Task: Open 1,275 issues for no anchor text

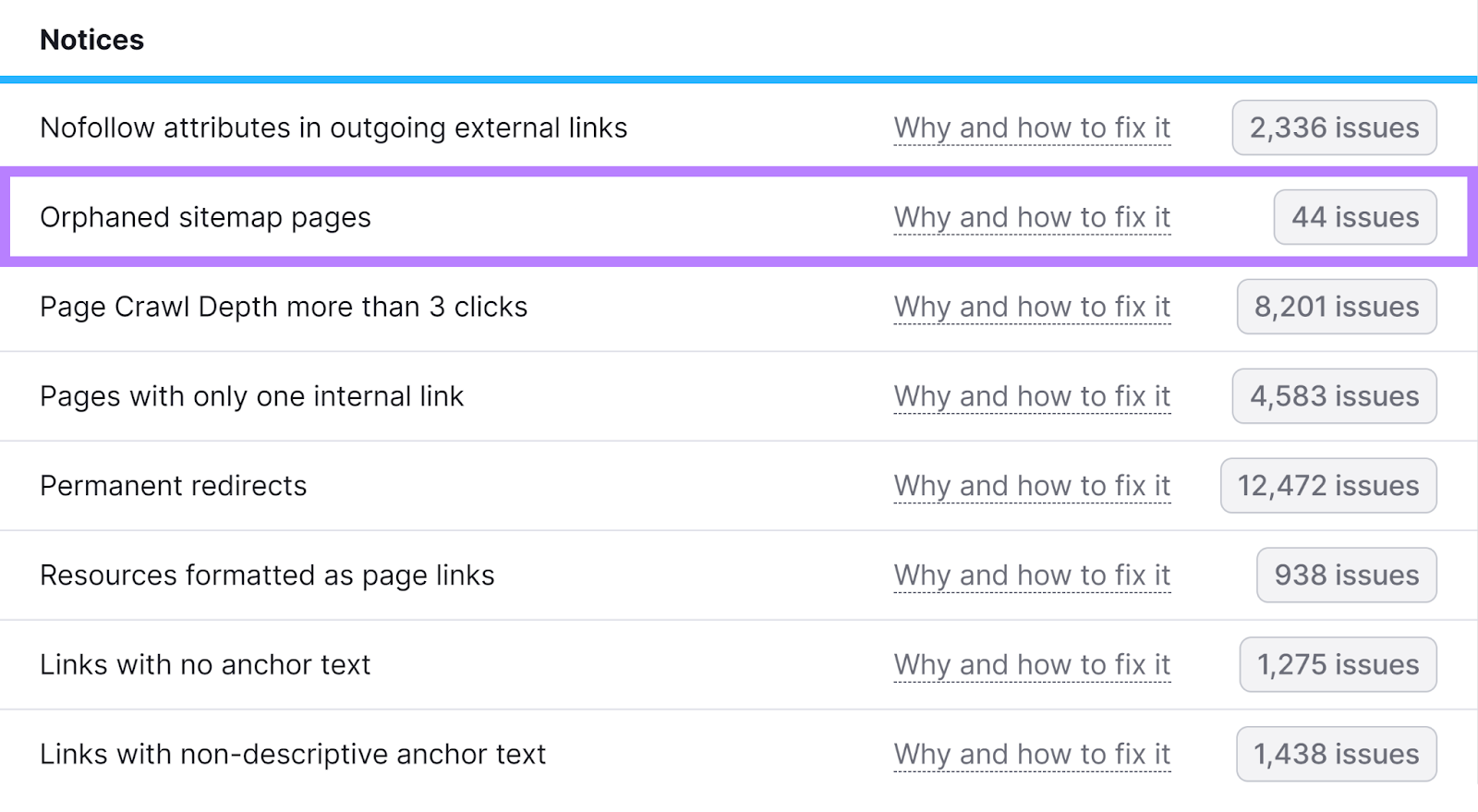Action: (1338, 665)
